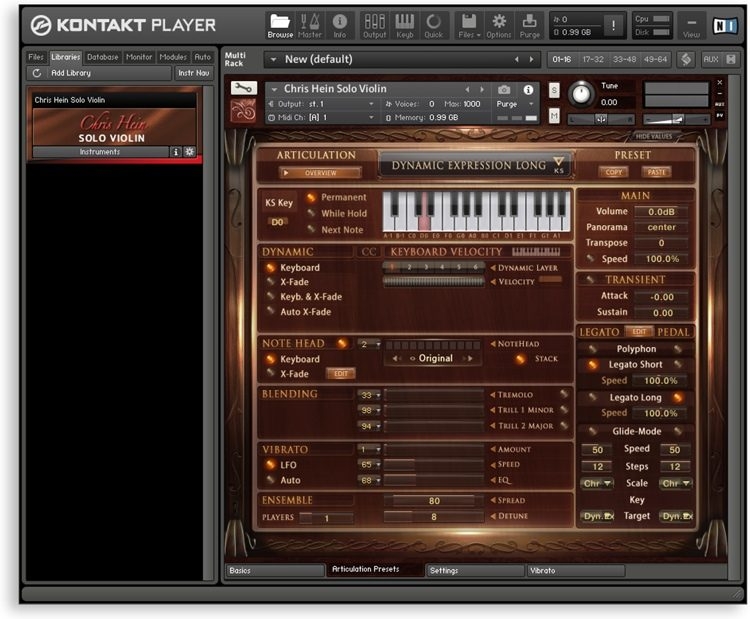Mute the instrument with M button
This screenshot has width=750, height=619.
coord(554,115)
